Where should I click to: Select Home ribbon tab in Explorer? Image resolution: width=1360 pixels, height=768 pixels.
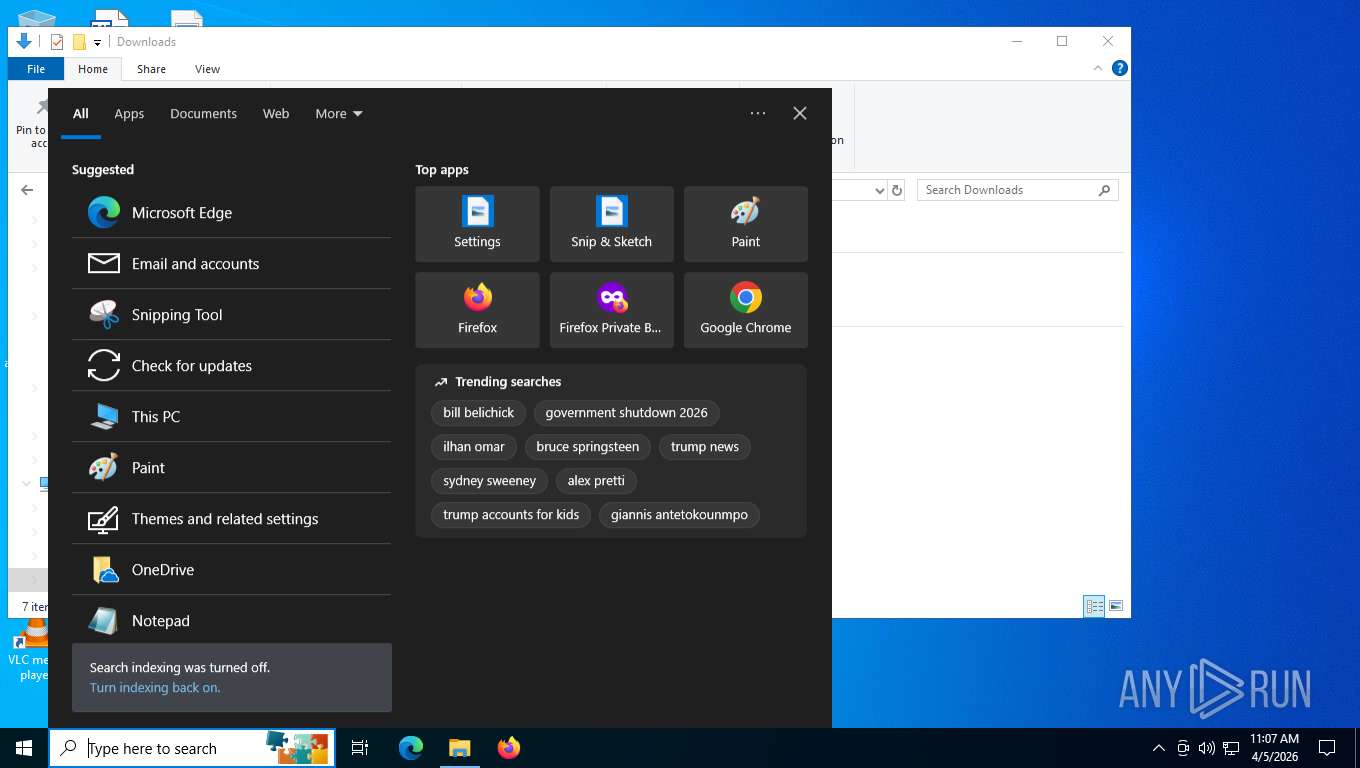coord(93,69)
